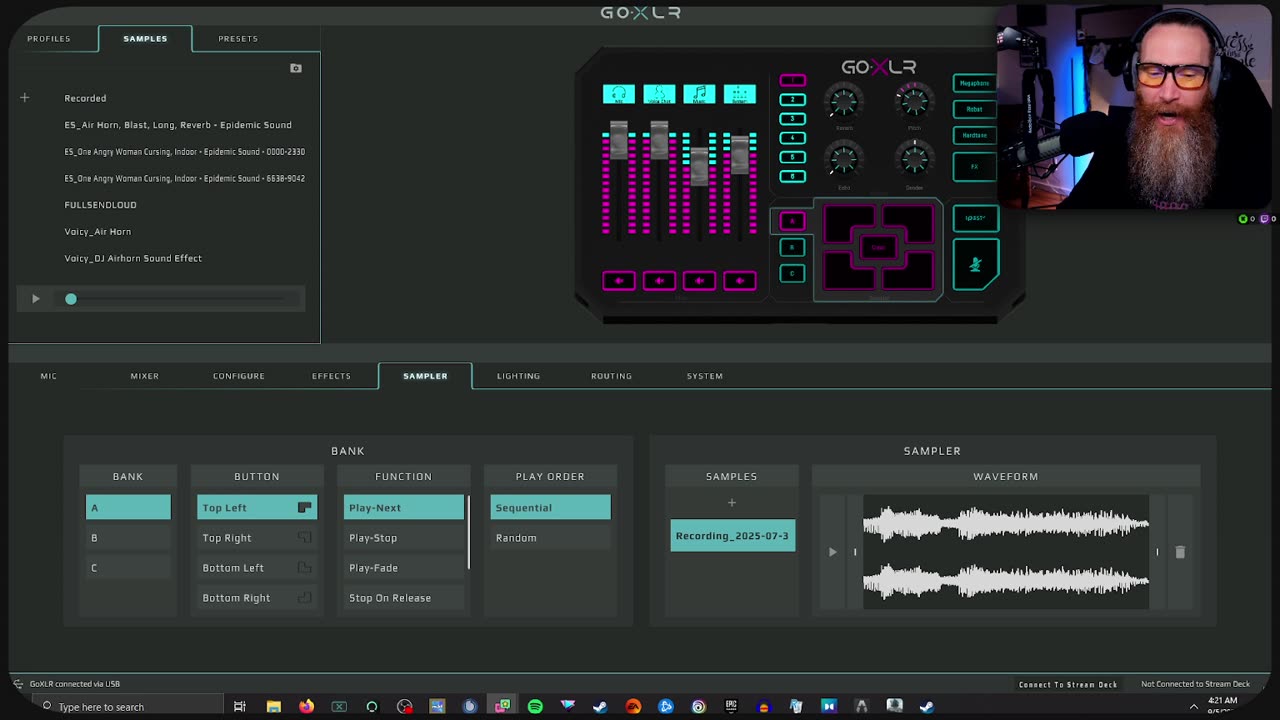Click the Music channel icon on the device
Viewport: 1280px width, 720px height.
699,94
